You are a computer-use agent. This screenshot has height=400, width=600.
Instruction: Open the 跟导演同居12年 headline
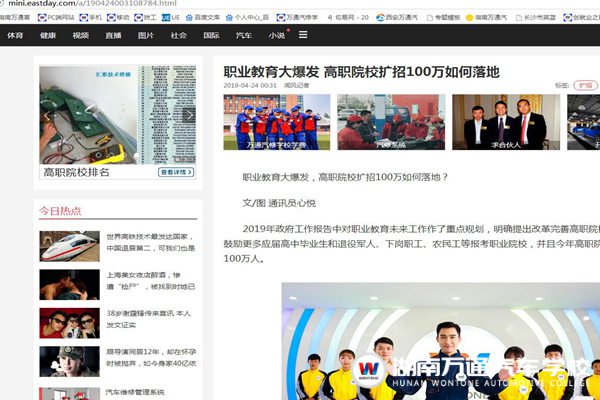click(151, 357)
